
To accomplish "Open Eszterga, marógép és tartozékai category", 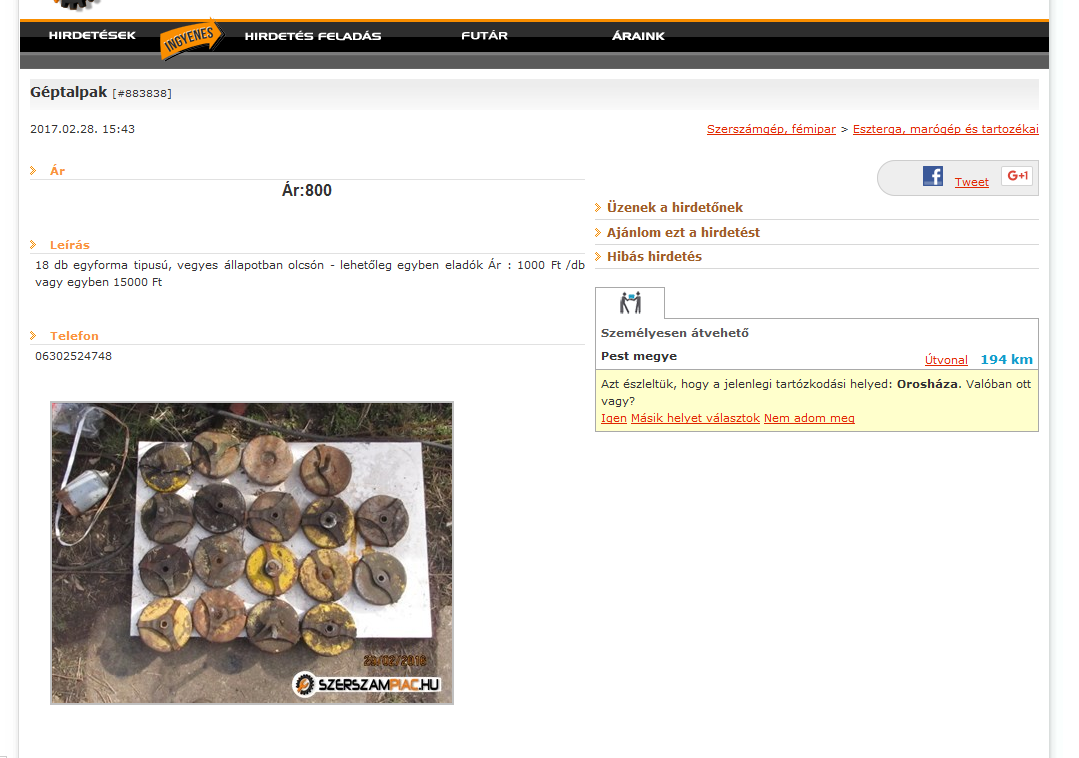I will click(x=945, y=129).
